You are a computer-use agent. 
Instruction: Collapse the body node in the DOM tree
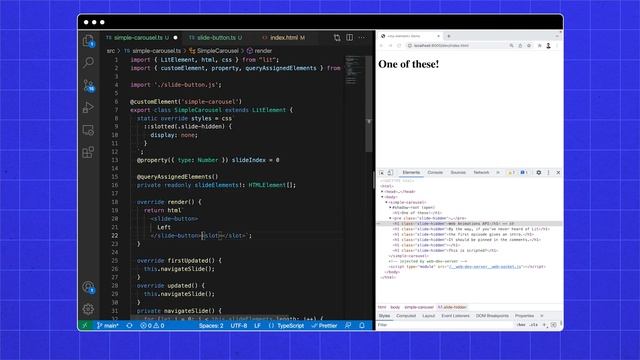(382, 197)
